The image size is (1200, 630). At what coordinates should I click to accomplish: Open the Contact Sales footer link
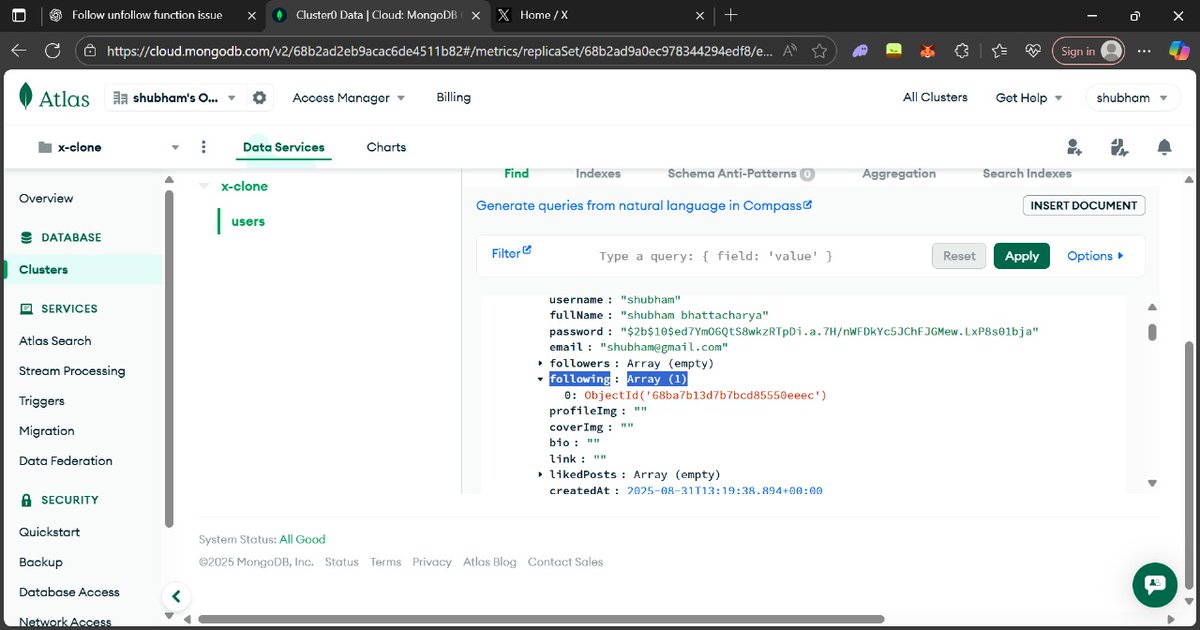pyautogui.click(x=566, y=562)
